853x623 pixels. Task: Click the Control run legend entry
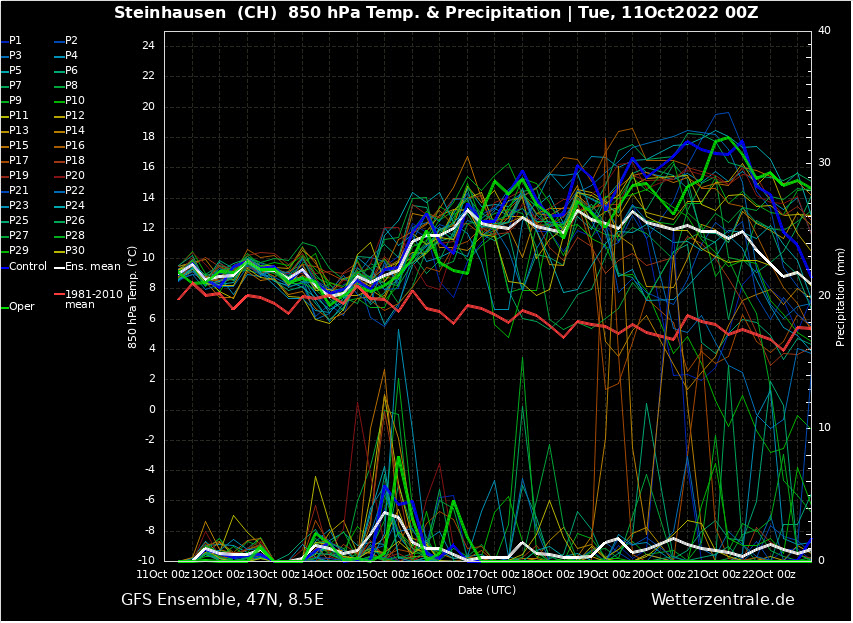(28, 266)
